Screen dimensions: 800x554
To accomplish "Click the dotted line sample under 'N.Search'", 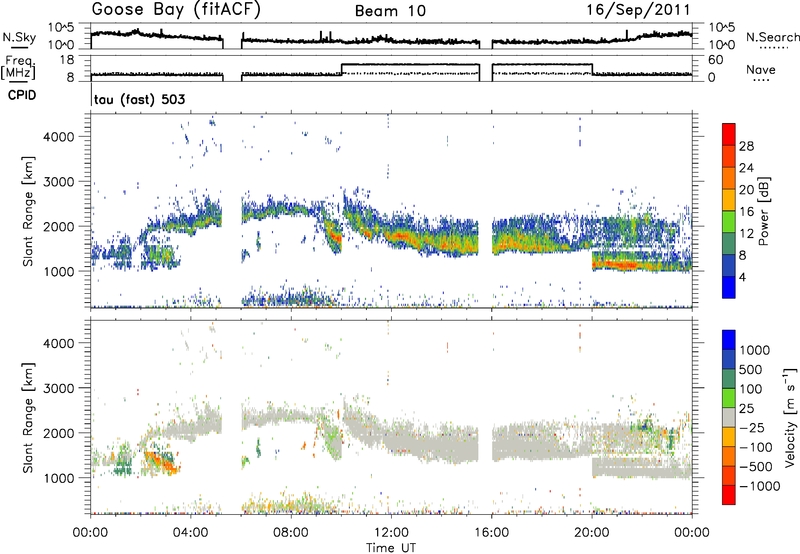I will tap(774, 47).
